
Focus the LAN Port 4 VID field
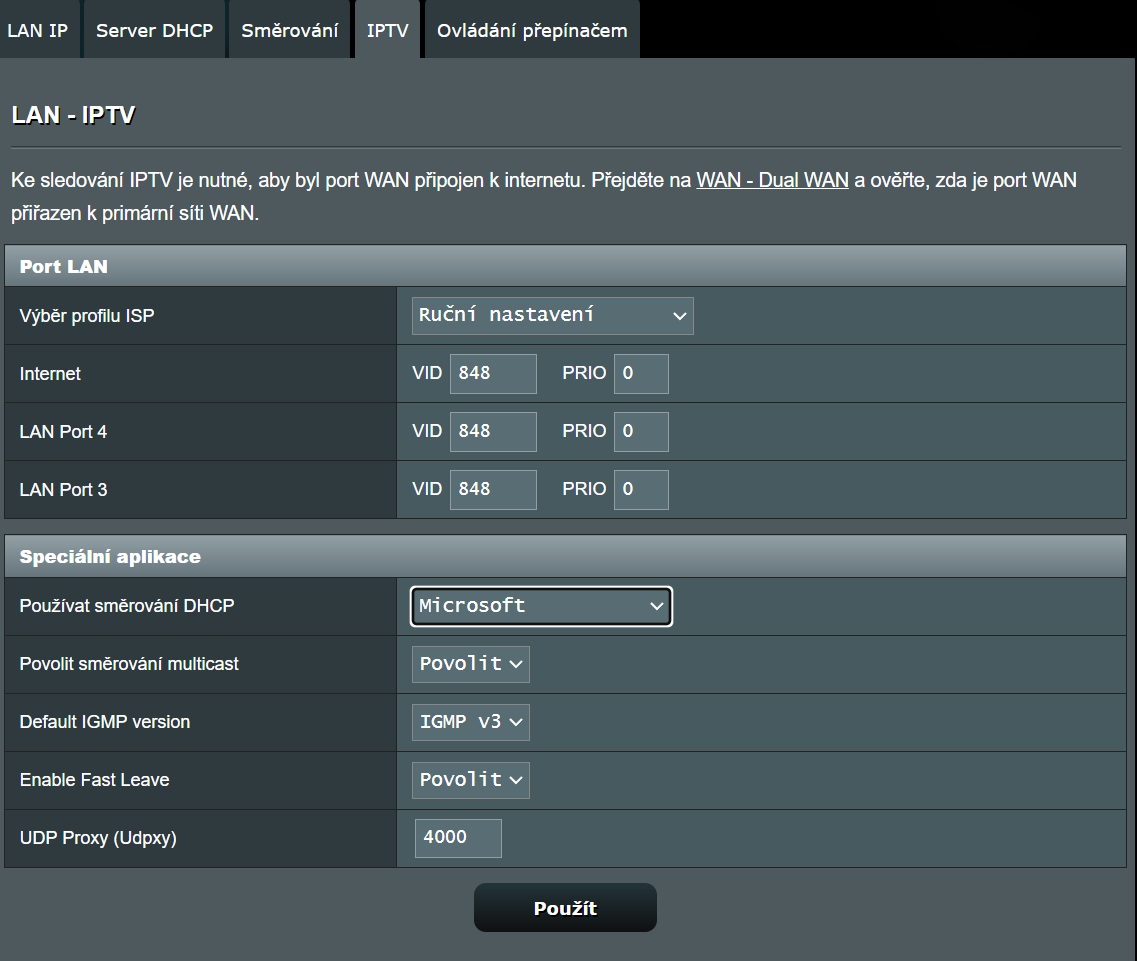[493, 432]
